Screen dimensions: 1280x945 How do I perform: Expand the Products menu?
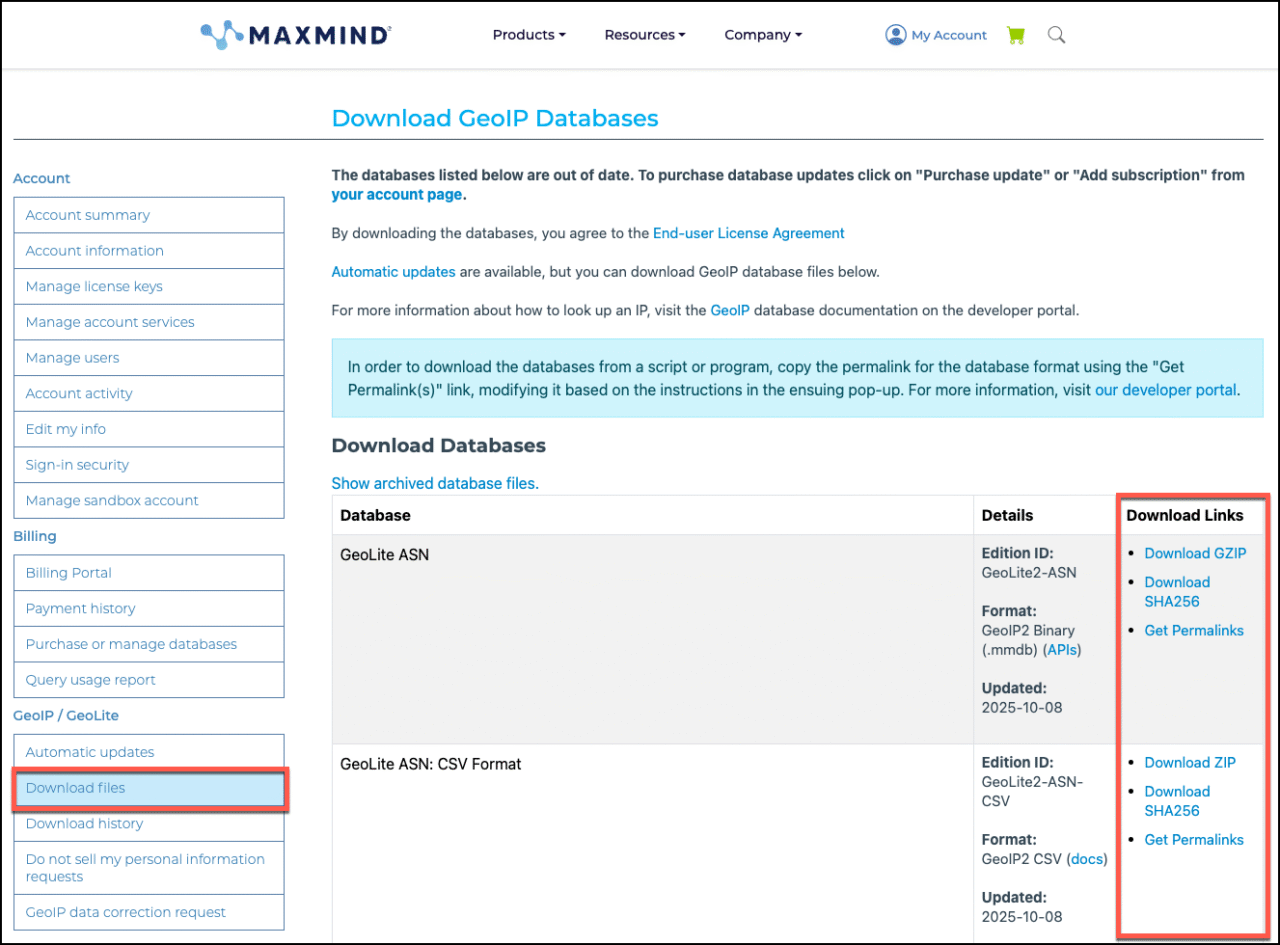click(x=528, y=34)
